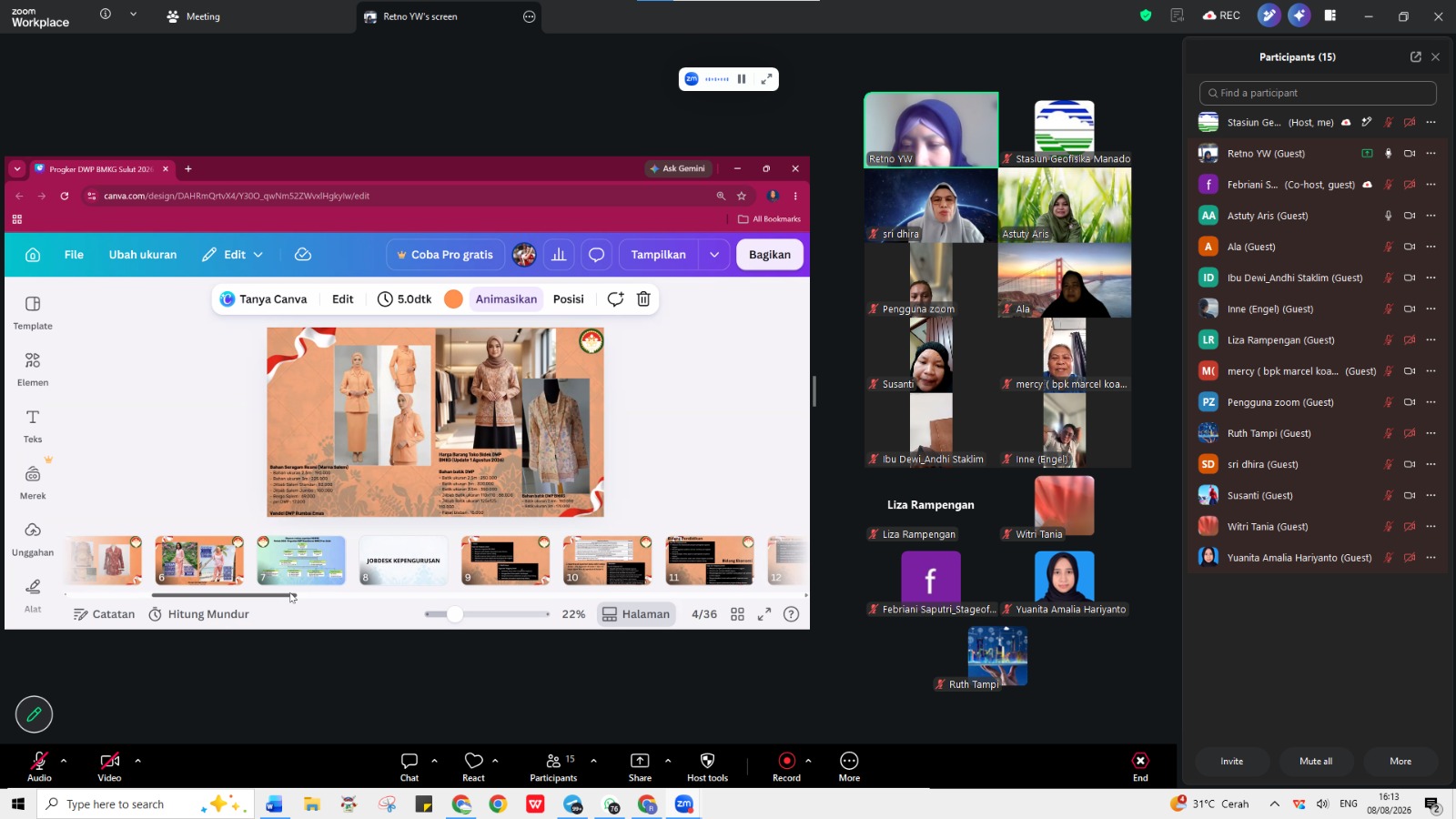Expand Video options caret in Zoom
The image size is (1456, 819).
click(137, 761)
